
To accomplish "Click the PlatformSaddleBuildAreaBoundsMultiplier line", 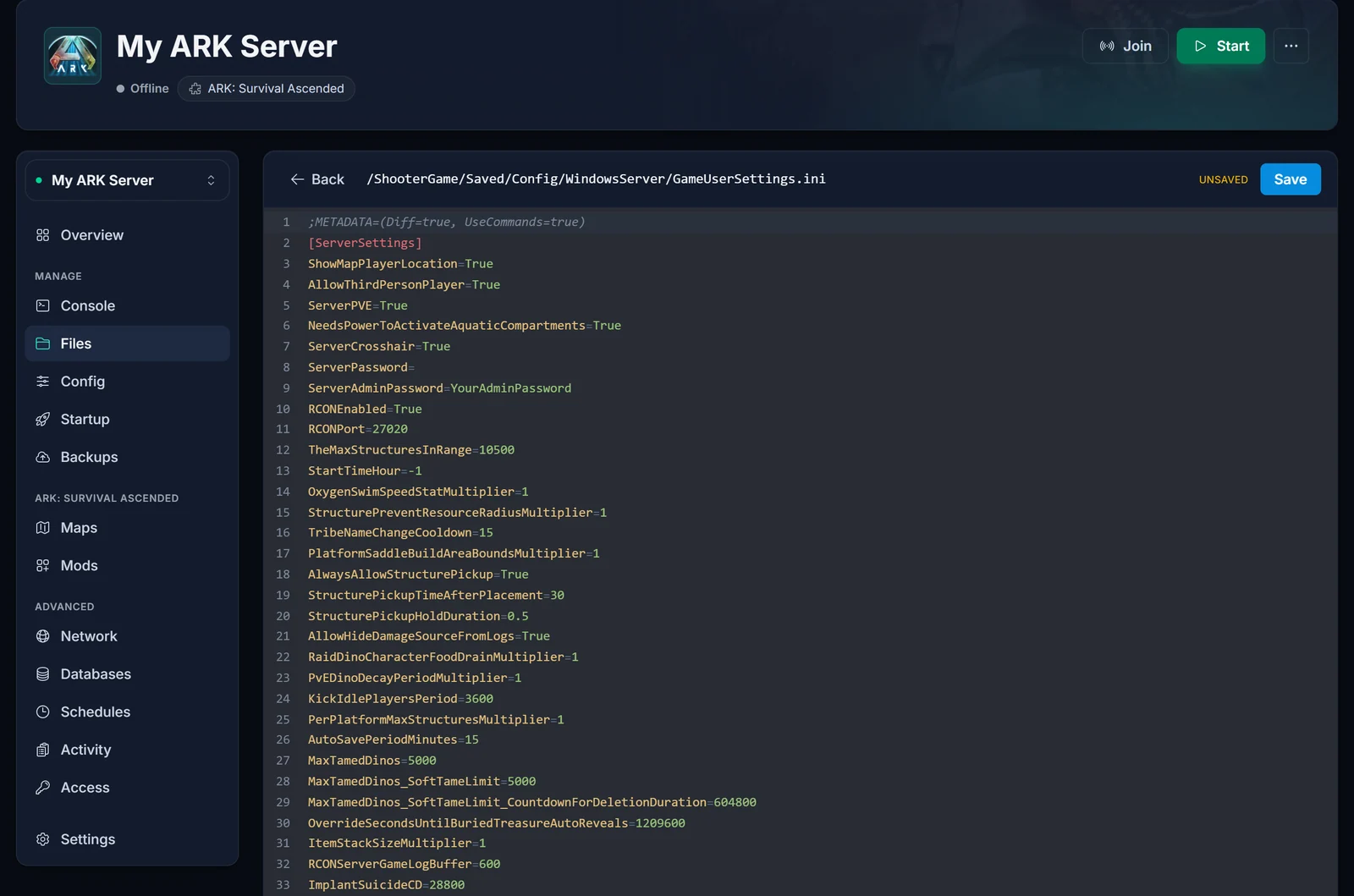I will [454, 553].
